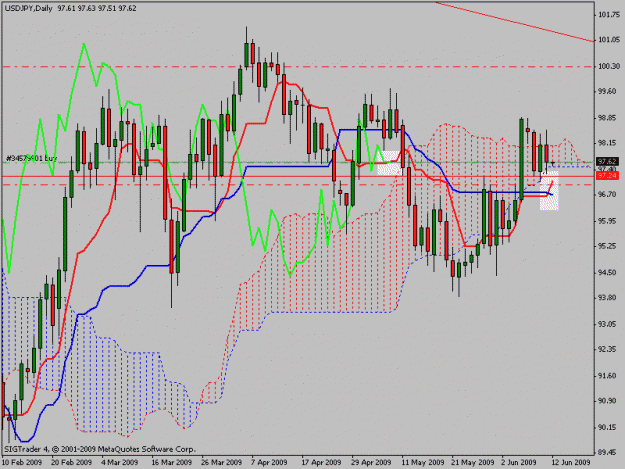The image size is (625, 469).
Task: Select price label 98.15 on the scale
Action: coord(609,143)
